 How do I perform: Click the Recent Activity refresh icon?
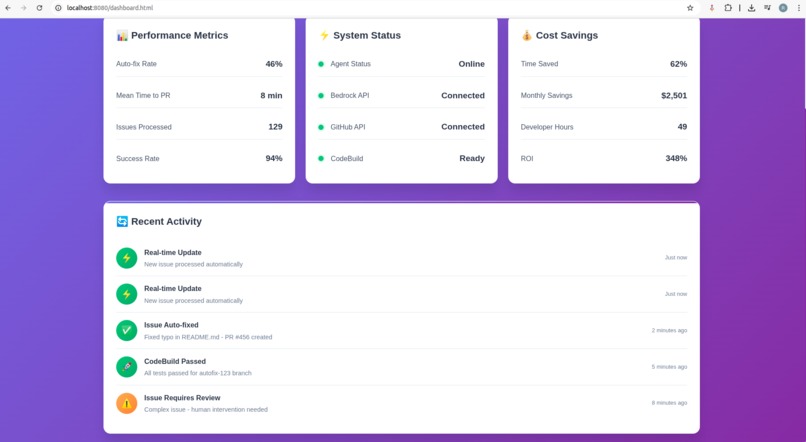click(x=122, y=222)
